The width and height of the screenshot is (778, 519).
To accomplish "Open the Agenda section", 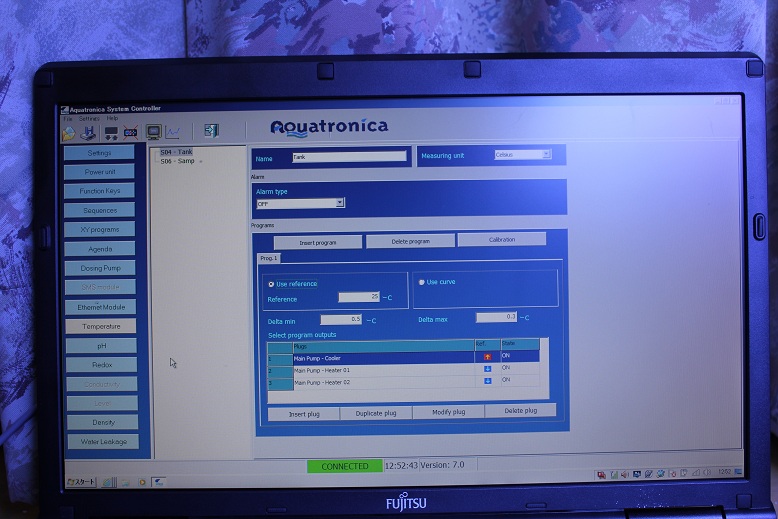I will [x=100, y=249].
